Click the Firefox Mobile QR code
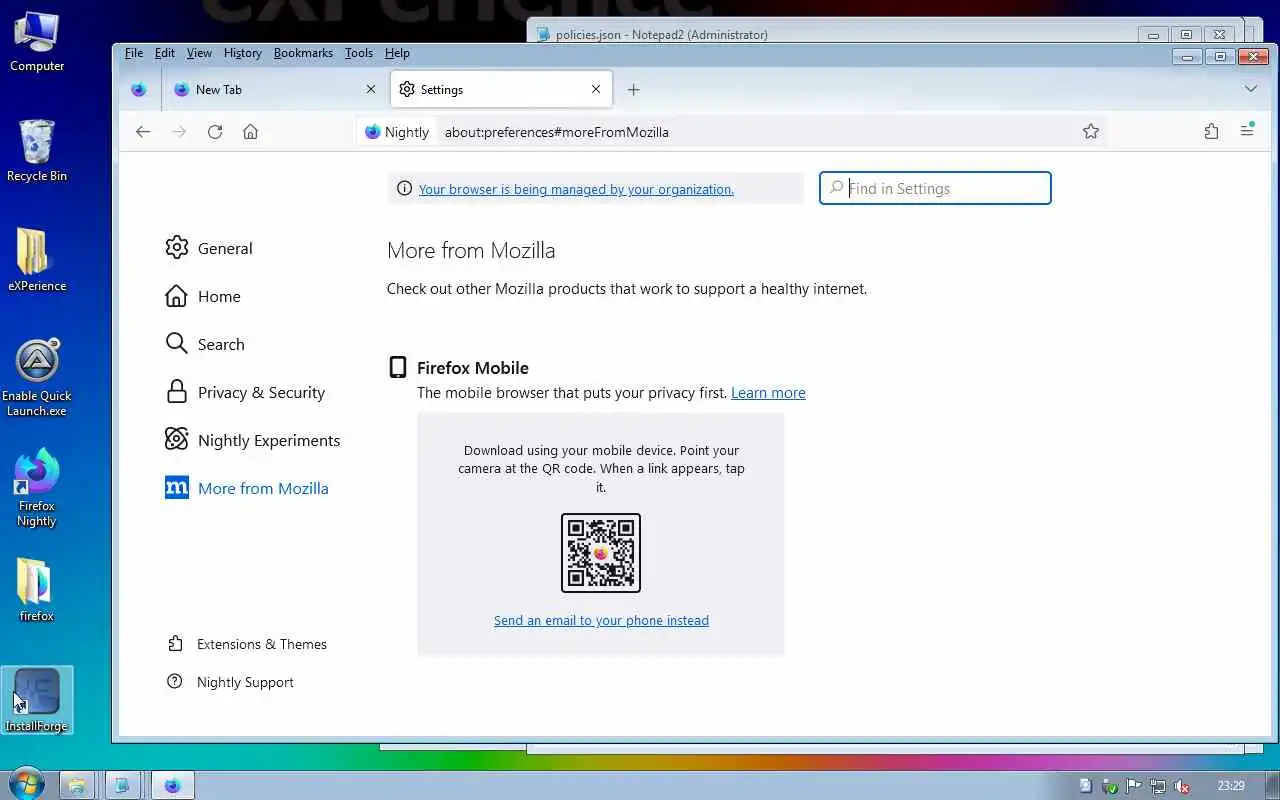The image size is (1280, 800). click(x=601, y=553)
